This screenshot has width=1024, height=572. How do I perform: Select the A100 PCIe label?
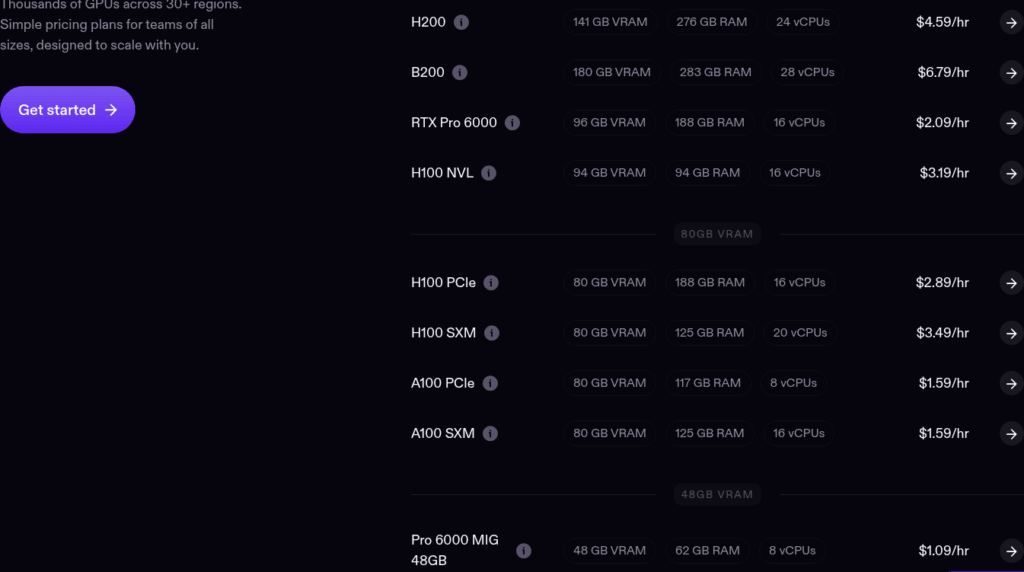(443, 383)
